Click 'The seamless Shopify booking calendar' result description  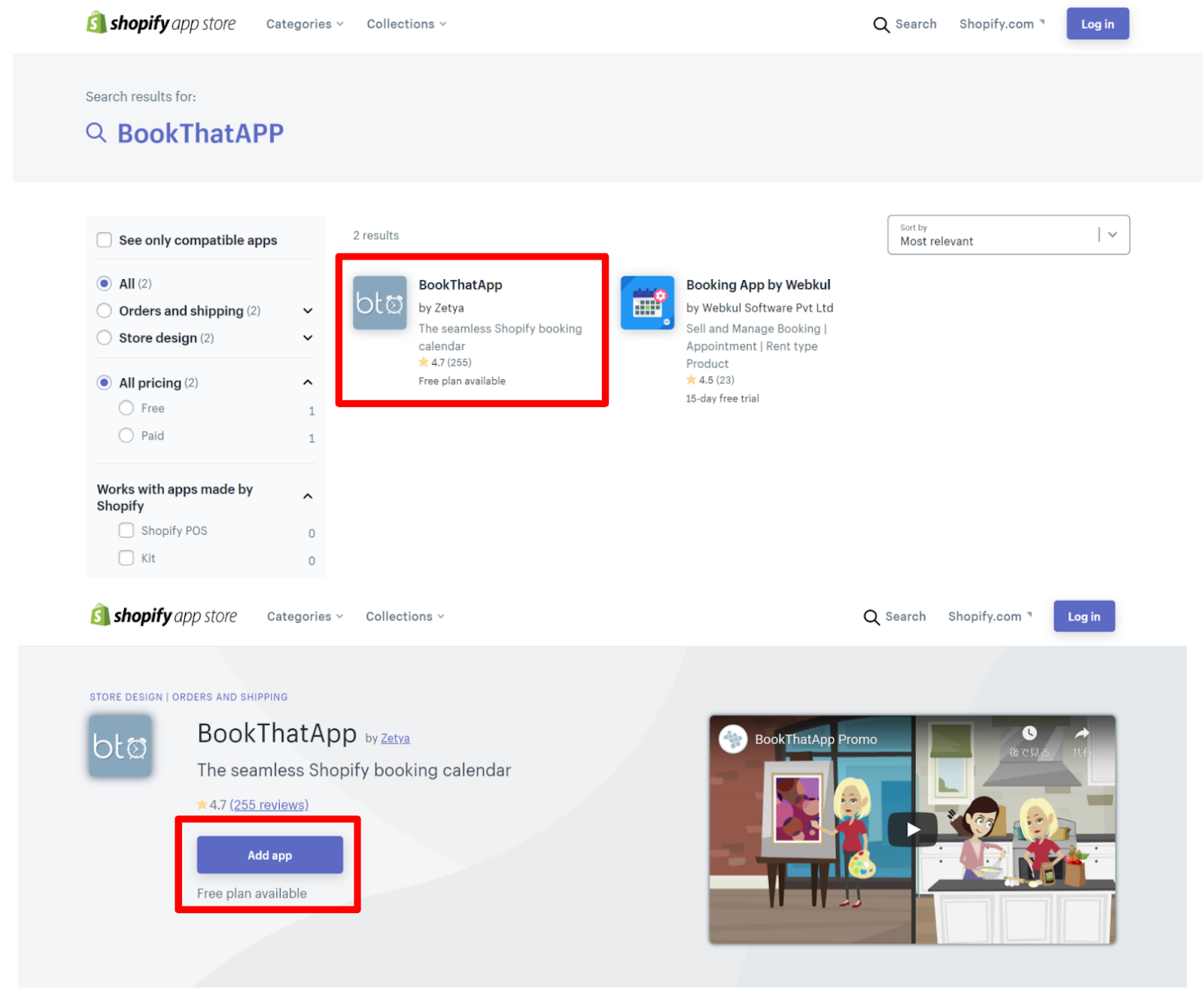coord(500,337)
